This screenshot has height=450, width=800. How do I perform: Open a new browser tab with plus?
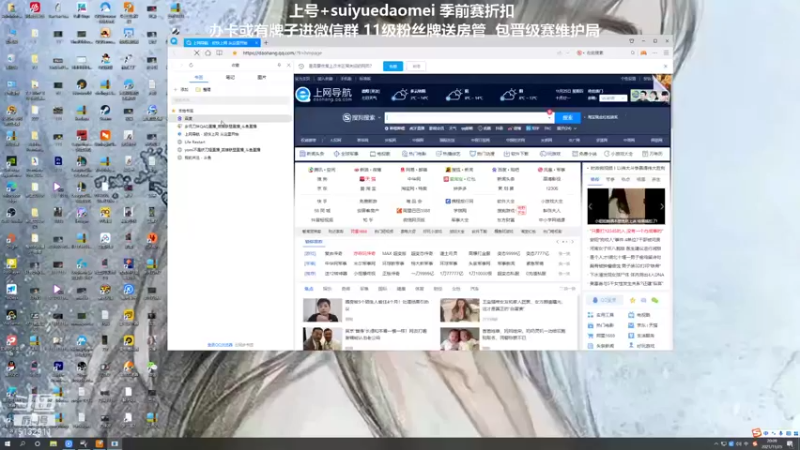coord(266,43)
